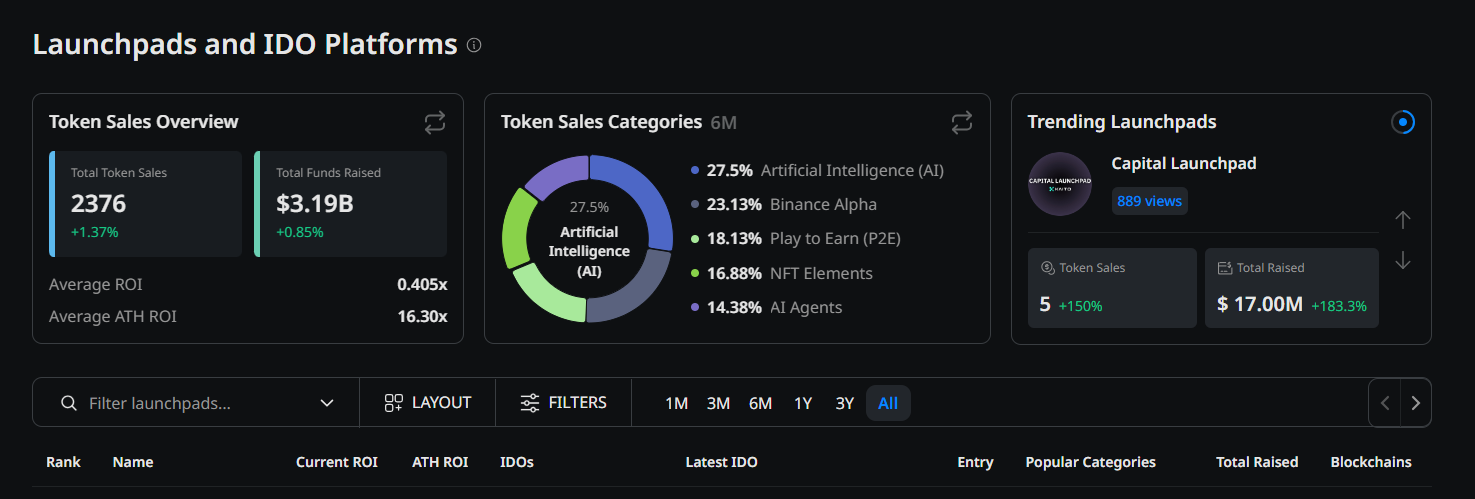Click the circular progress indicator in Trending Launchpads
Viewport: 1475px width, 499px height.
tap(1403, 122)
